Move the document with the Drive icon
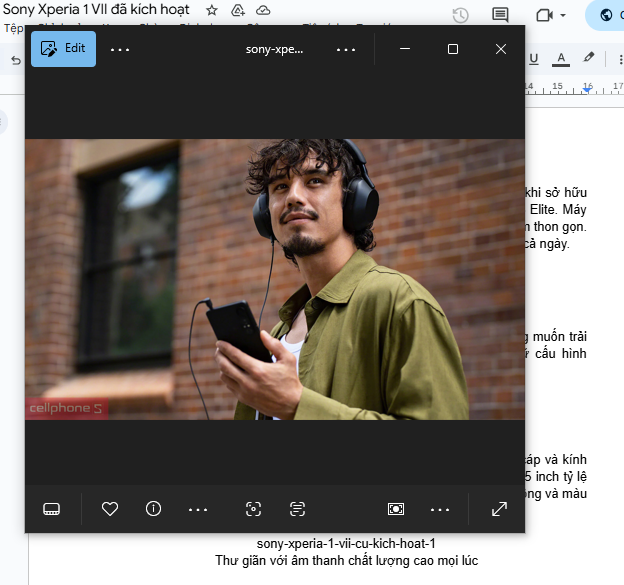Screen dimensions: 624x585 pyautogui.click(x=238, y=10)
